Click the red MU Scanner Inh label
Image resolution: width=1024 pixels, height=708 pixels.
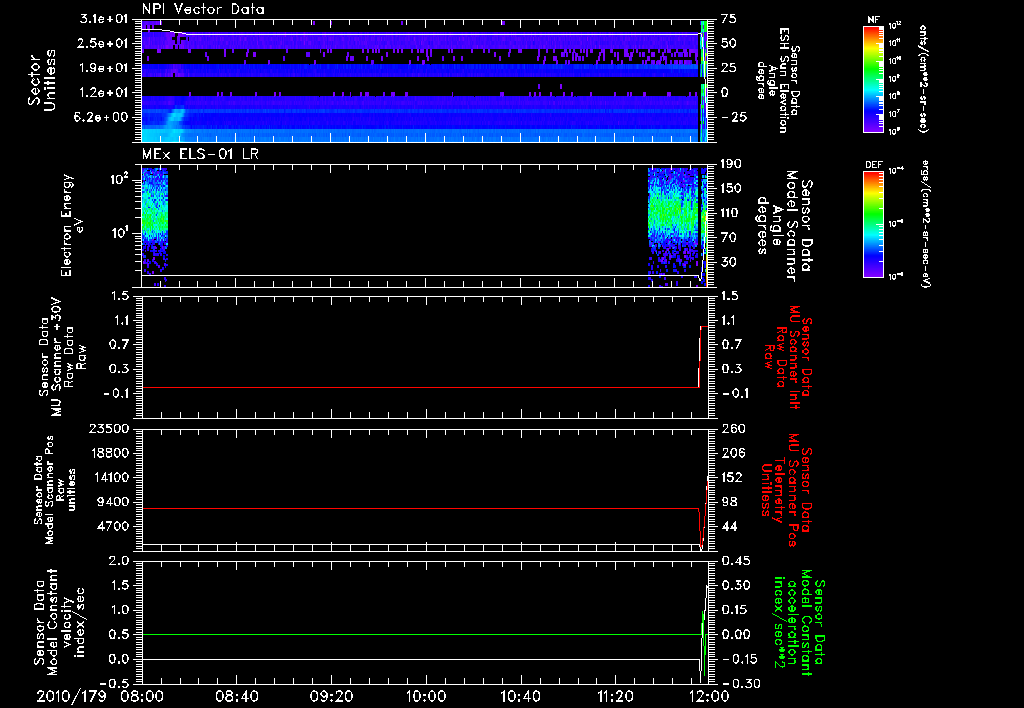(x=788, y=357)
